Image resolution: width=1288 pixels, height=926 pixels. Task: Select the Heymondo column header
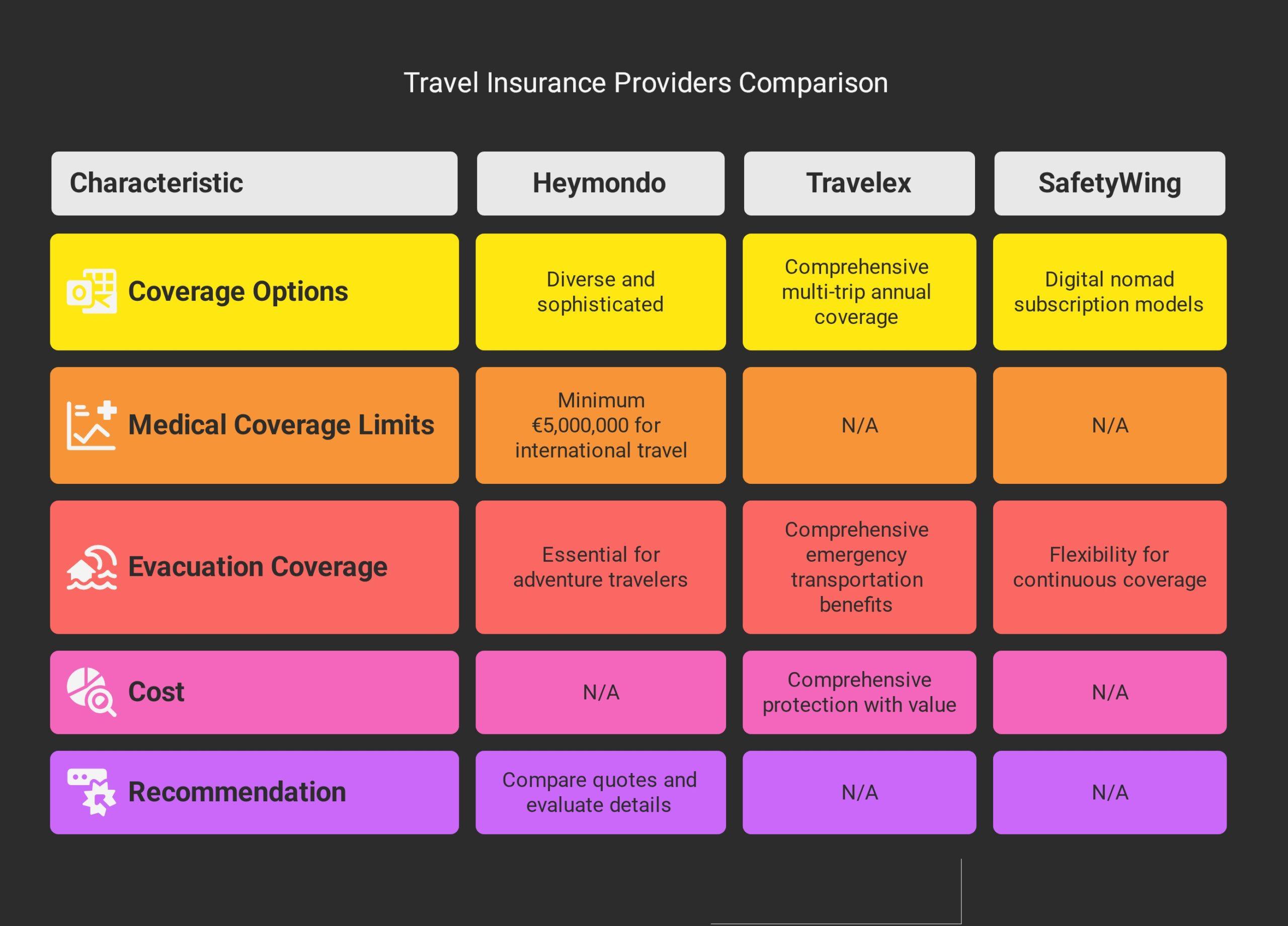pyautogui.click(x=600, y=184)
